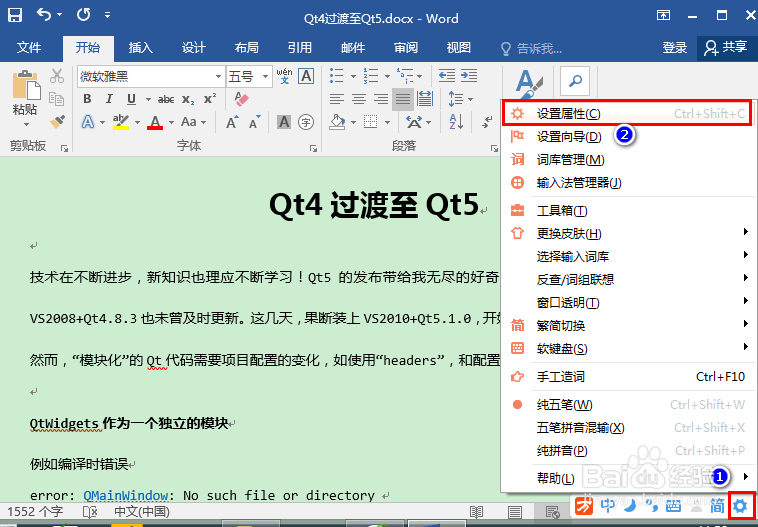This screenshot has height=527, width=758.
Task: Click the Copy icon
Action: [x=57, y=99]
